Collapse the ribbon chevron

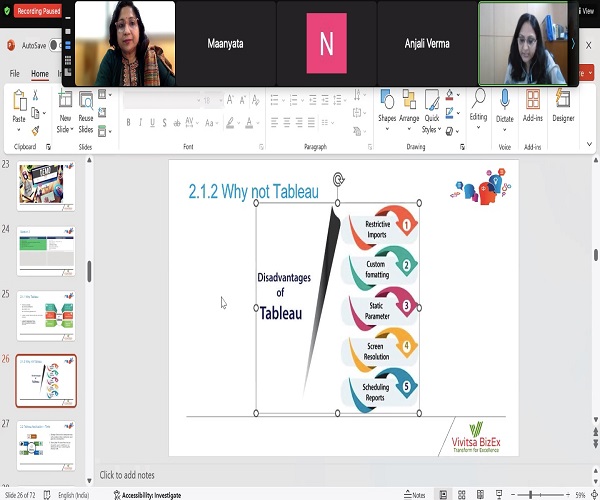(589, 144)
